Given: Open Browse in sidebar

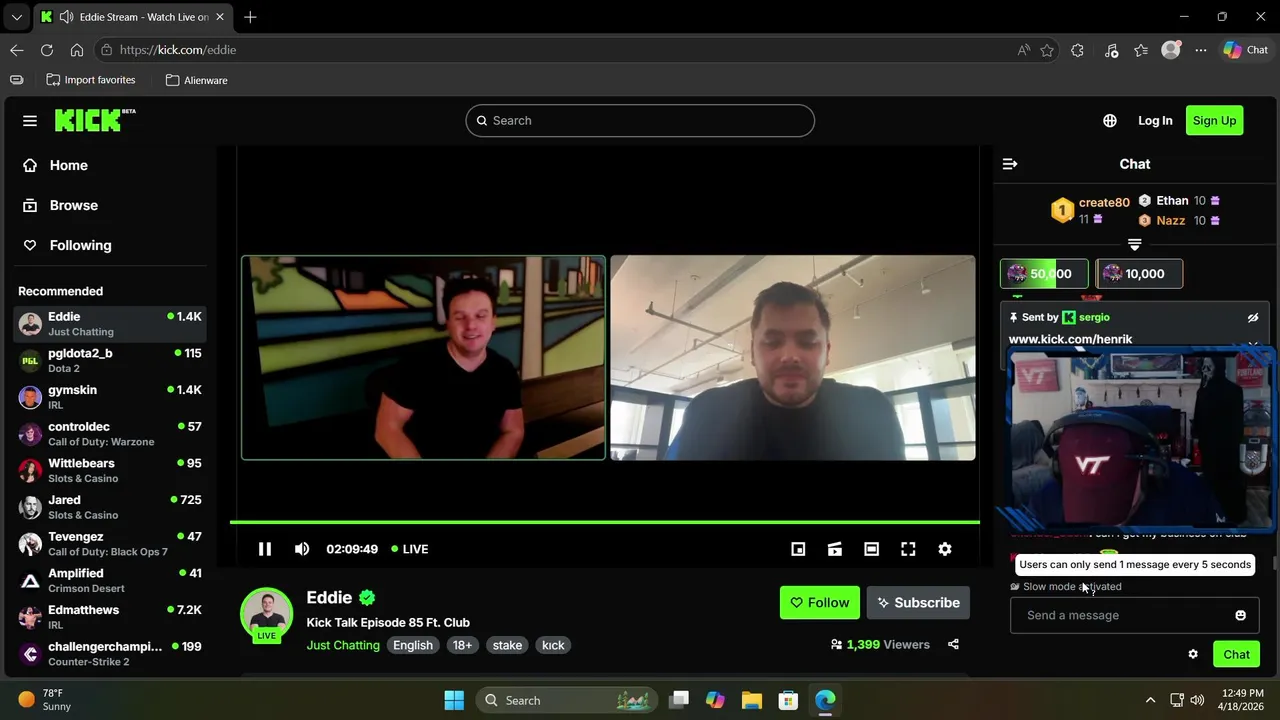Looking at the screenshot, I should coord(110,205).
